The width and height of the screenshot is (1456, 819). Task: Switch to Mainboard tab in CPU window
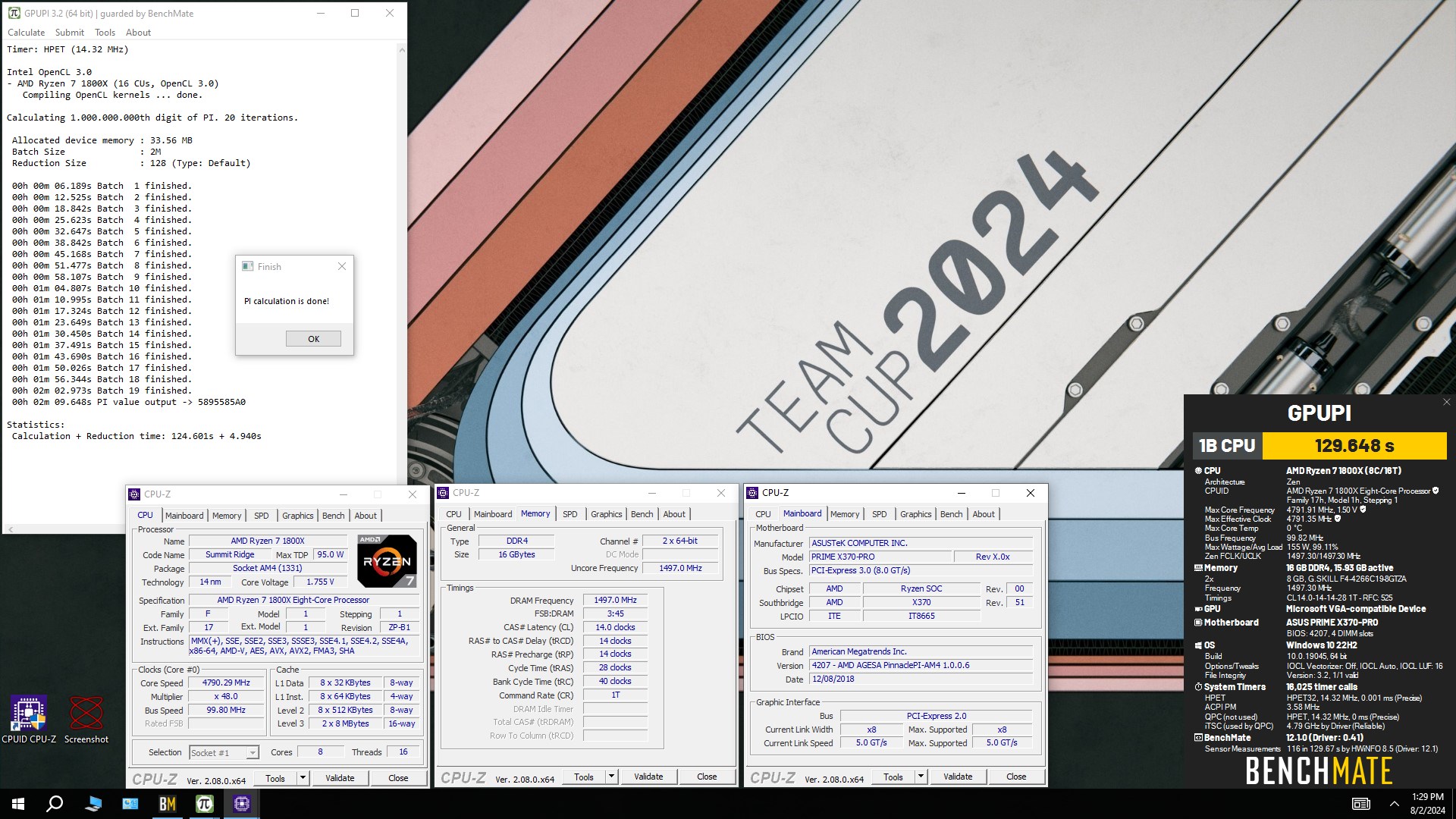click(x=184, y=516)
